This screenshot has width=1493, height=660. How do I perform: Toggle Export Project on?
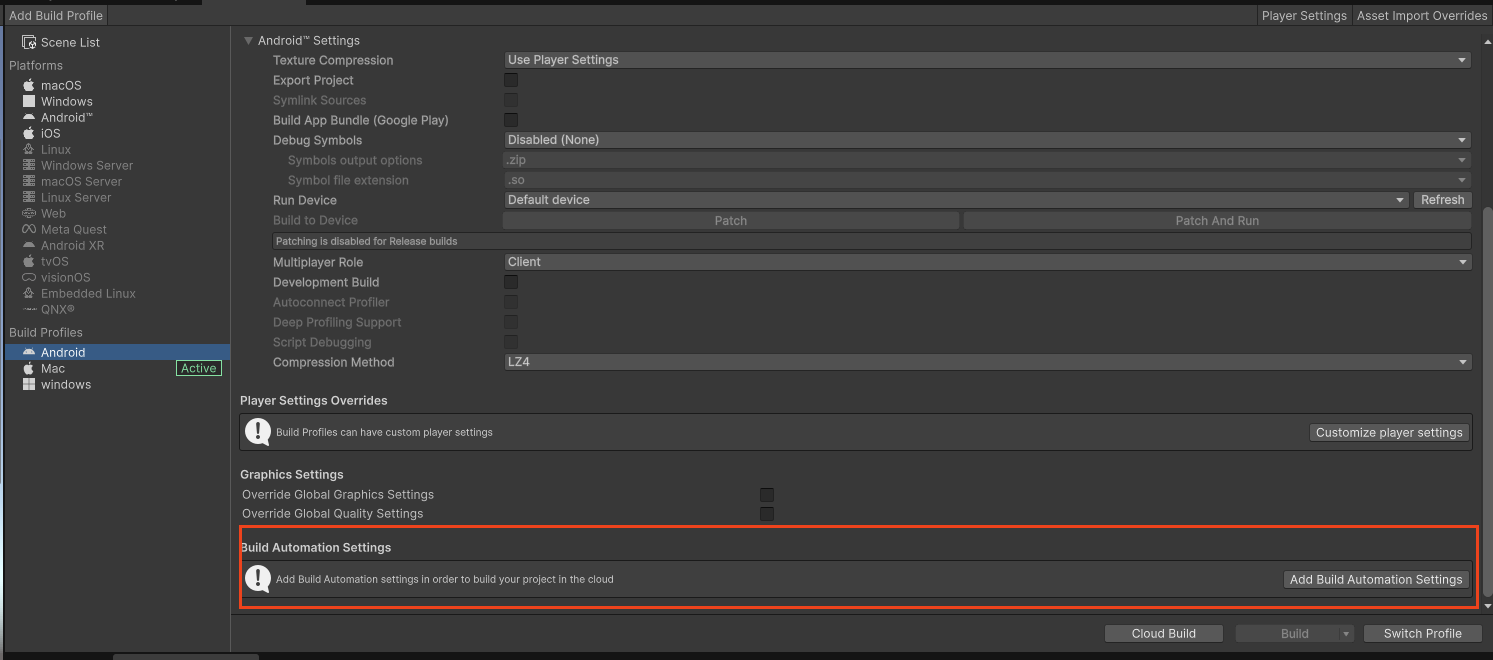tap(511, 80)
